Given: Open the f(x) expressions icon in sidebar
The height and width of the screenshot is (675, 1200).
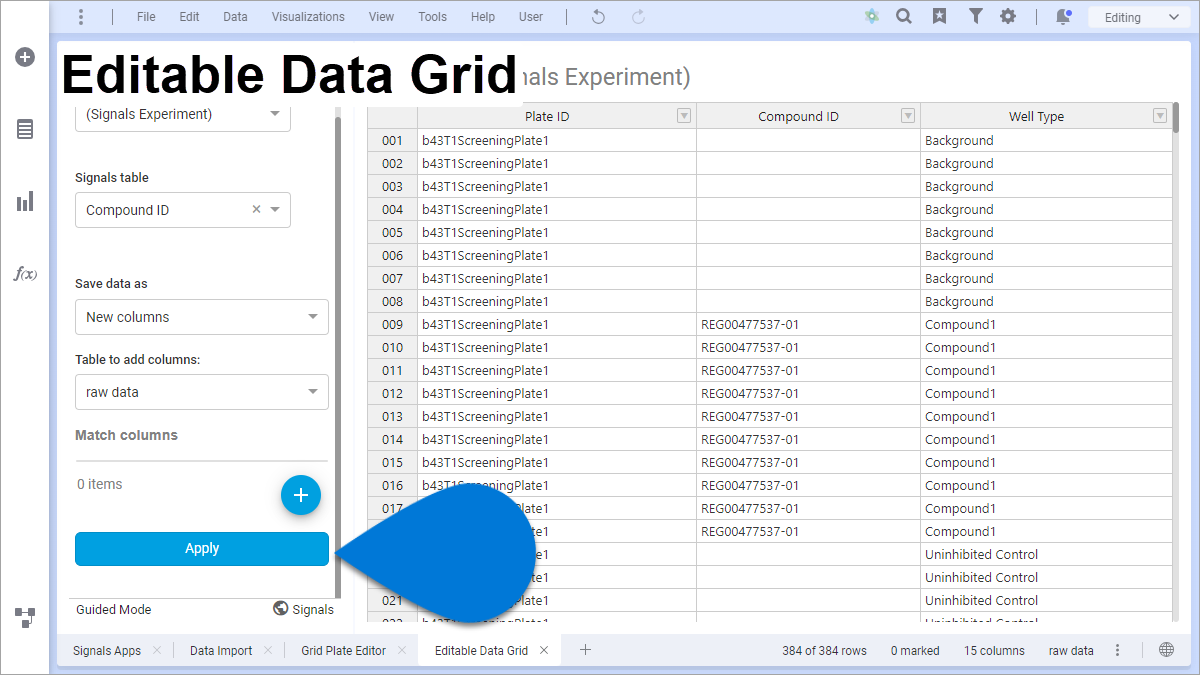Looking at the screenshot, I should point(25,273).
